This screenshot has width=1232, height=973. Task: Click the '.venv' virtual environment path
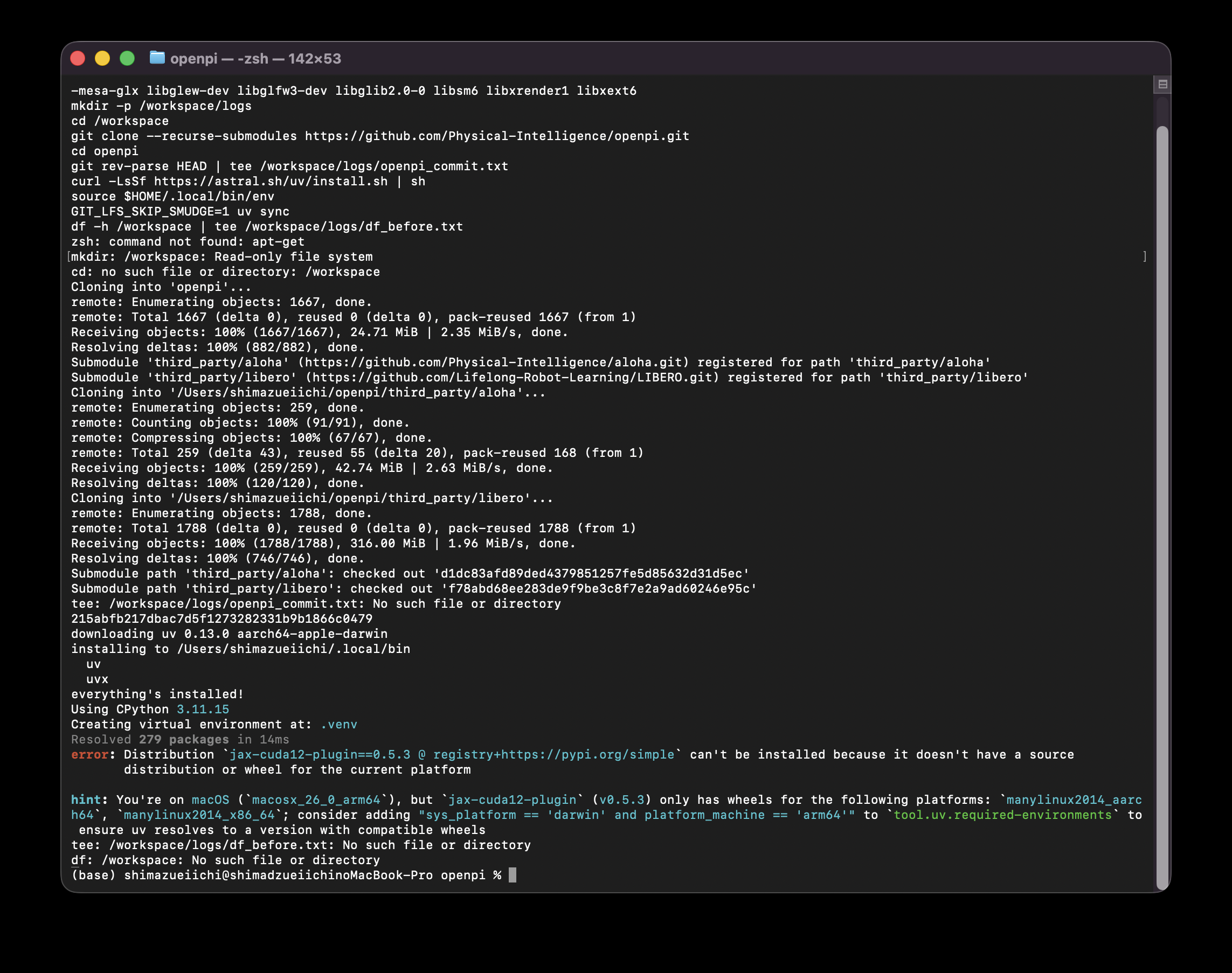338,724
